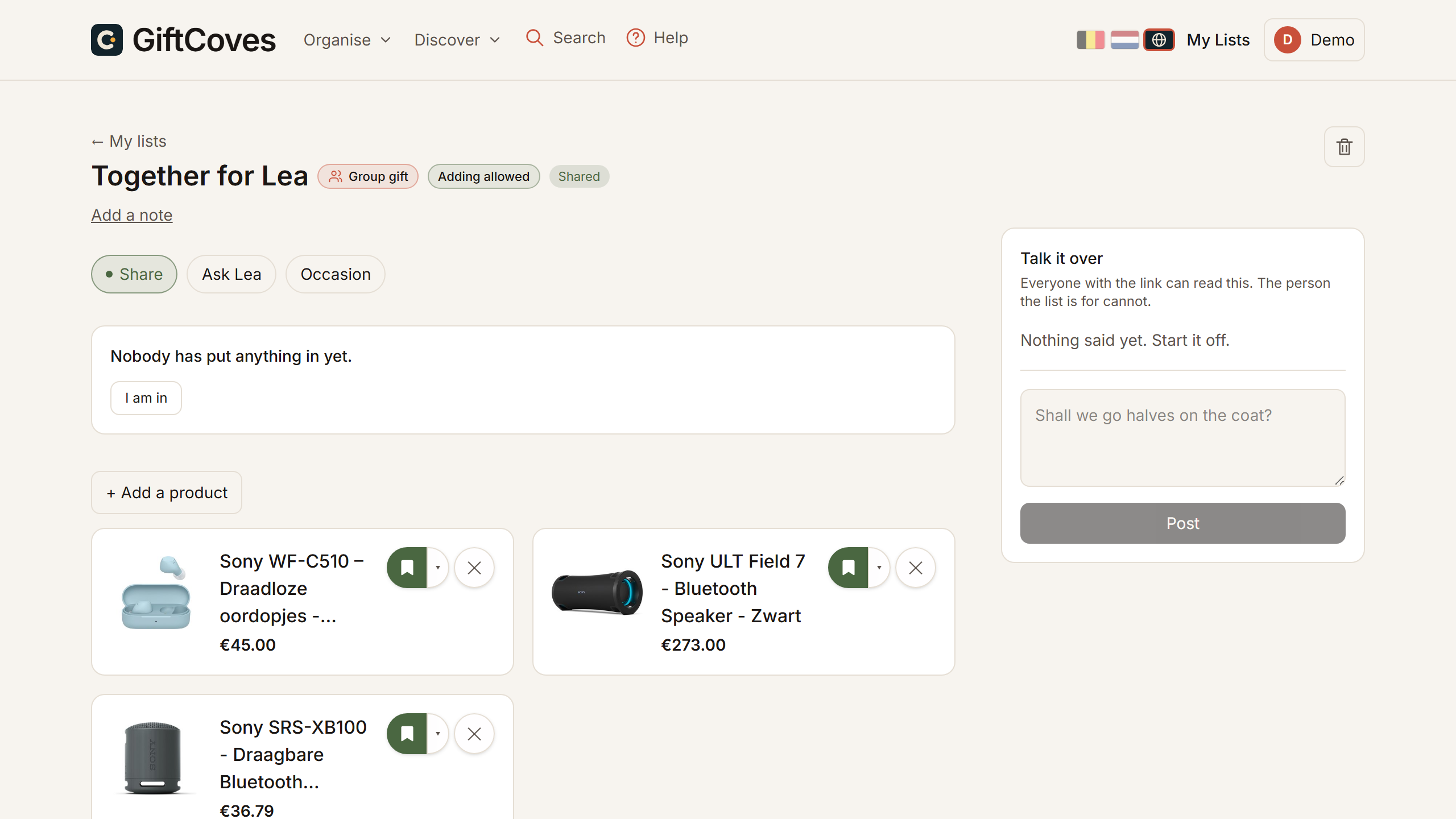The height and width of the screenshot is (819, 1456).
Task: Click the Shared status badge
Action: point(579,176)
